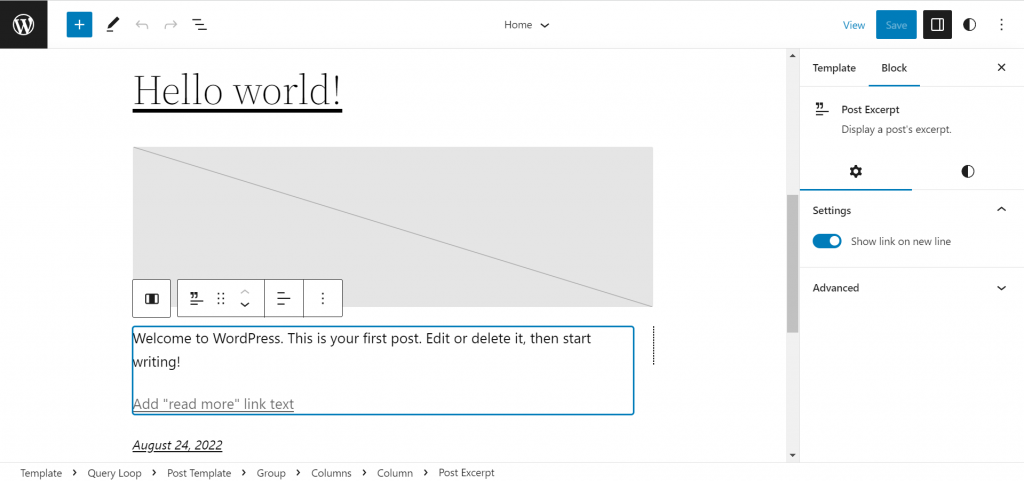The width and height of the screenshot is (1024, 481).
Task: Select Template in the breadcrumb
Action: (x=41, y=473)
